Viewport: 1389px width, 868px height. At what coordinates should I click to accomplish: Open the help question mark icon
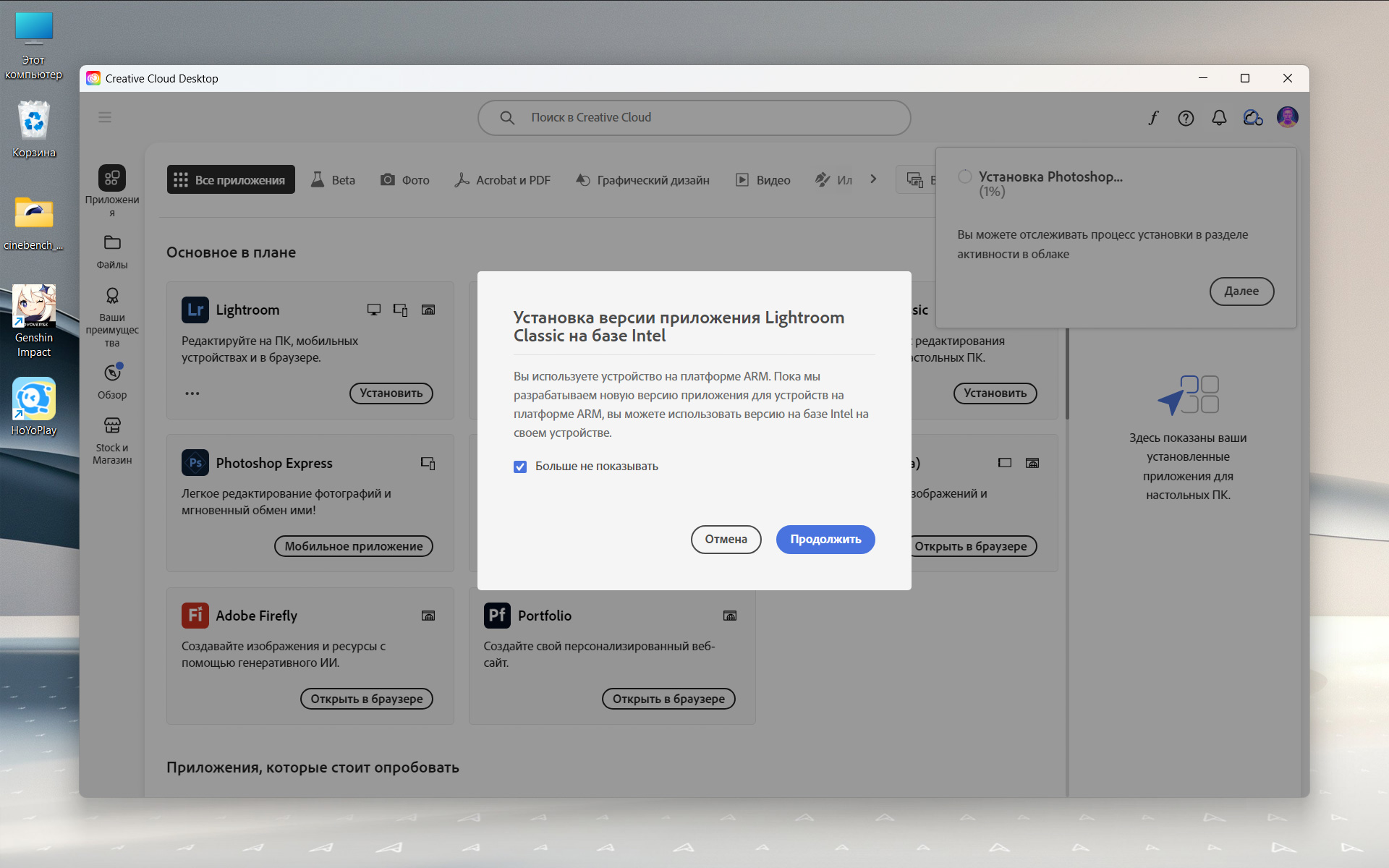(x=1186, y=118)
